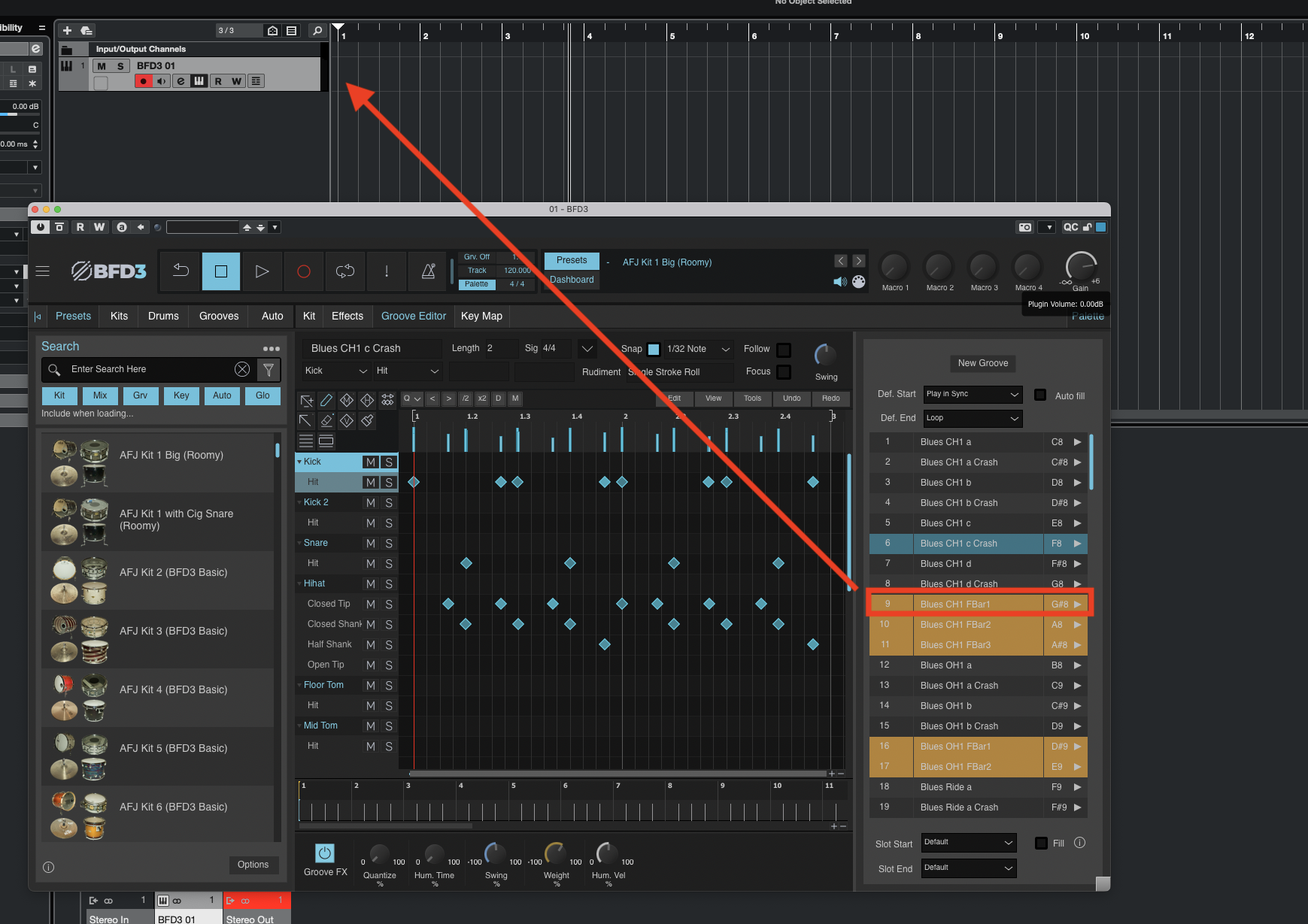Viewport: 1308px width, 924px height.
Task: Click the Redo button in groove editor
Action: [x=831, y=398]
